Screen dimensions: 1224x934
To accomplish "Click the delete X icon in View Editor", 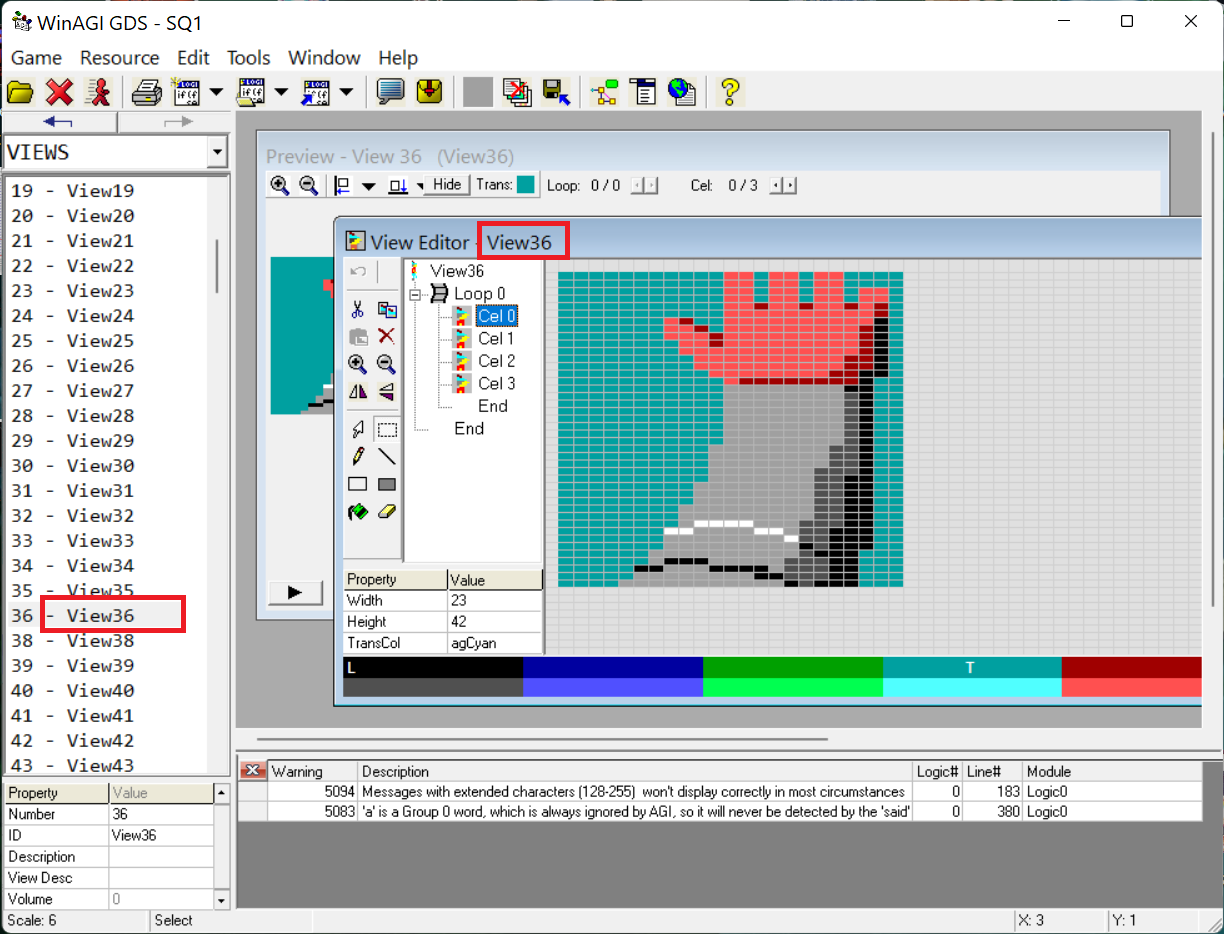I will tap(387, 337).
